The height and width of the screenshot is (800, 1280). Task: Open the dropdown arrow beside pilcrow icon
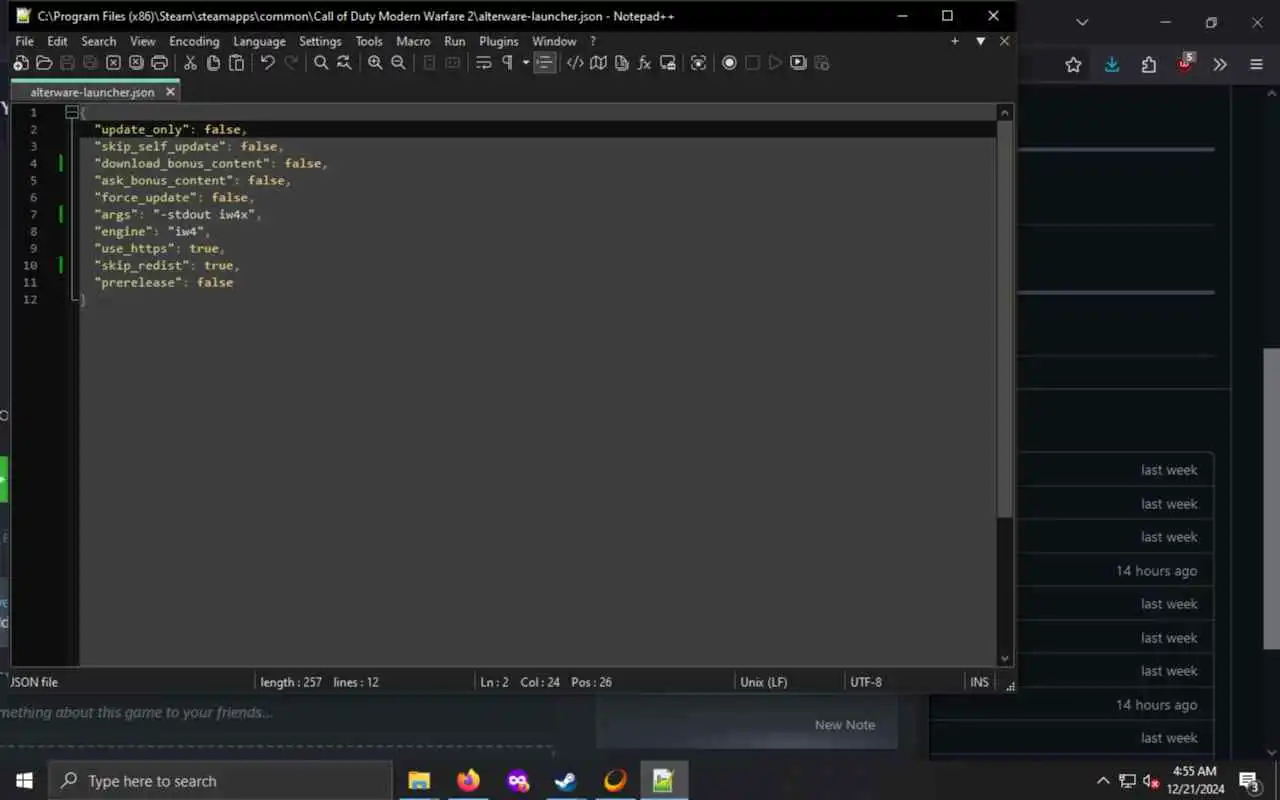tap(526, 63)
